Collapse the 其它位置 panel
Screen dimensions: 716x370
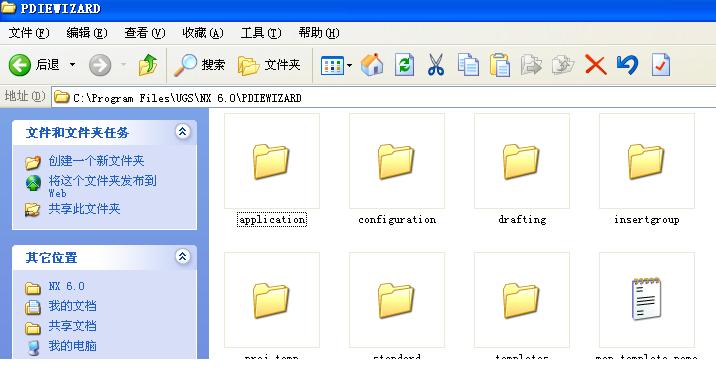[x=183, y=256]
